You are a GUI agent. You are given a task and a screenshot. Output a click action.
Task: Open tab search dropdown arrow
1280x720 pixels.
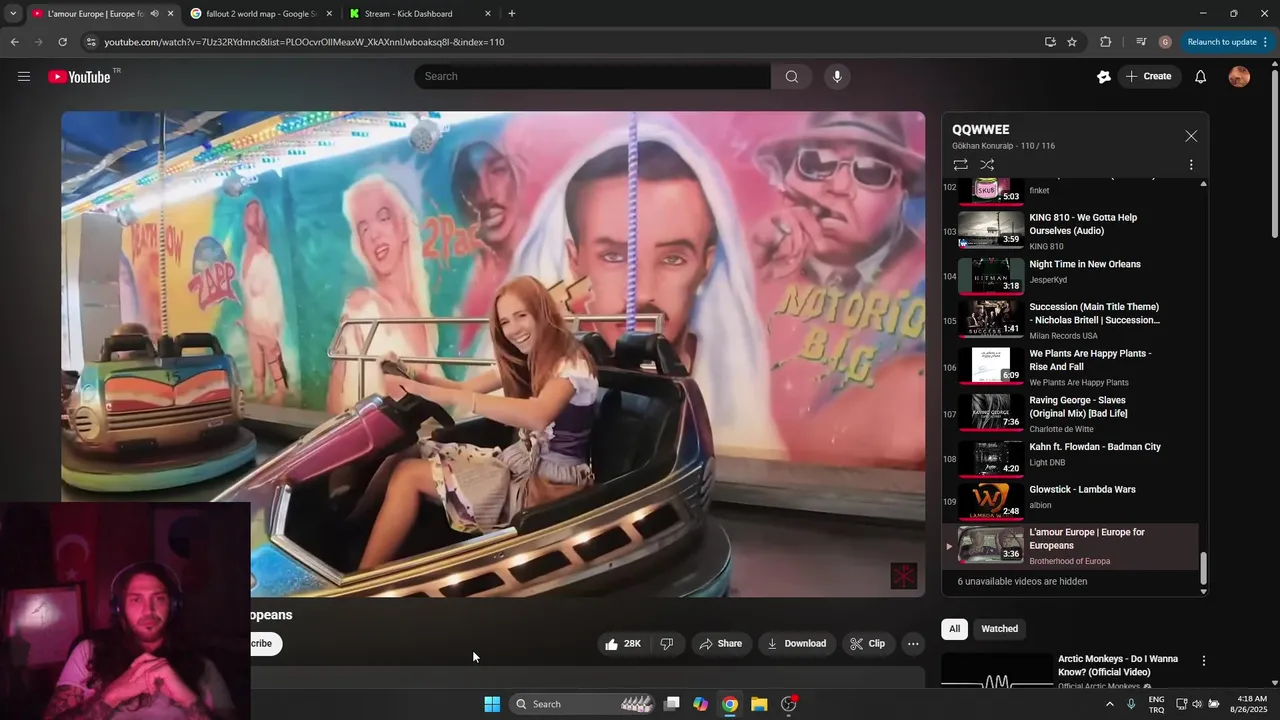coord(13,14)
